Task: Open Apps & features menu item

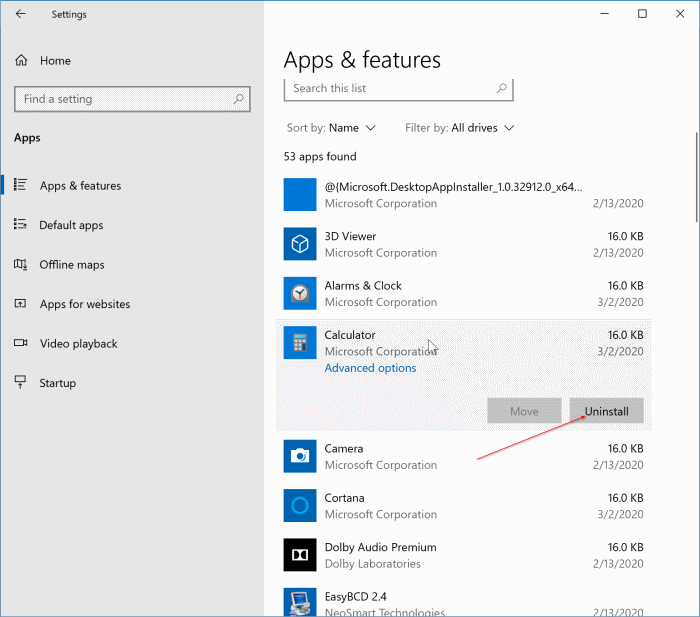Action: click(x=80, y=186)
